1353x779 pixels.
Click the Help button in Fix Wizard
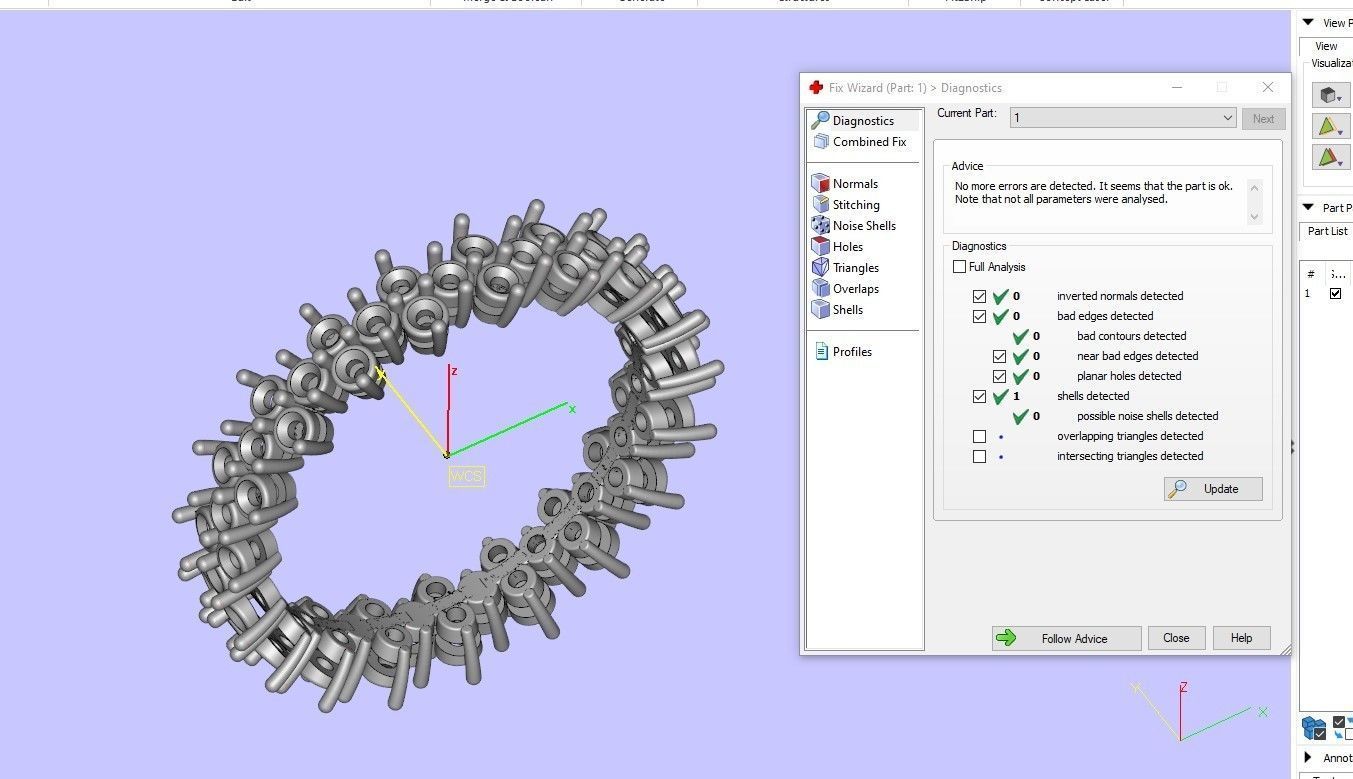[x=1241, y=638]
